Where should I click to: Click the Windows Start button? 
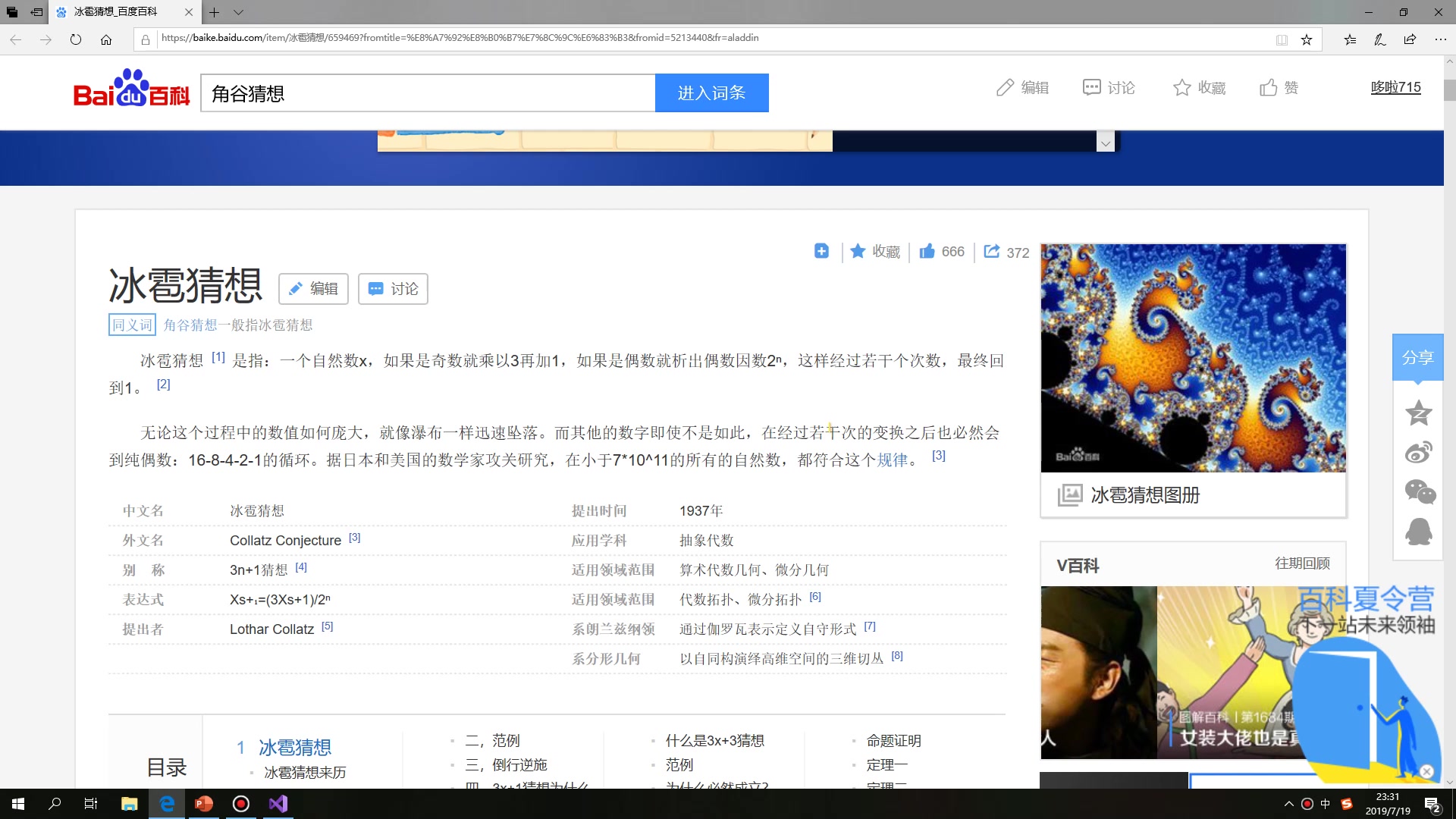click(18, 804)
